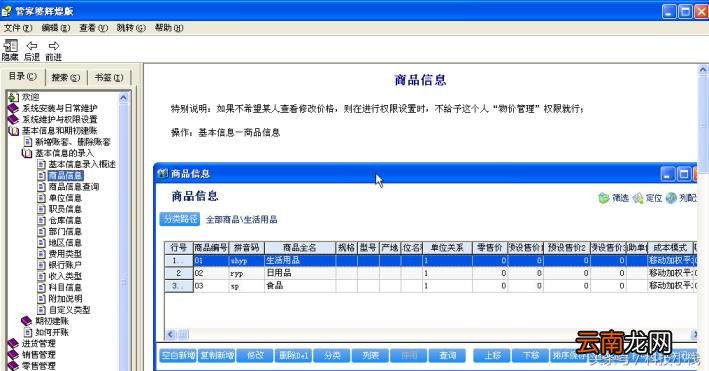The width and height of the screenshot is (709, 371).
Task: Click the 下移 button
Action: click(531, 356)
